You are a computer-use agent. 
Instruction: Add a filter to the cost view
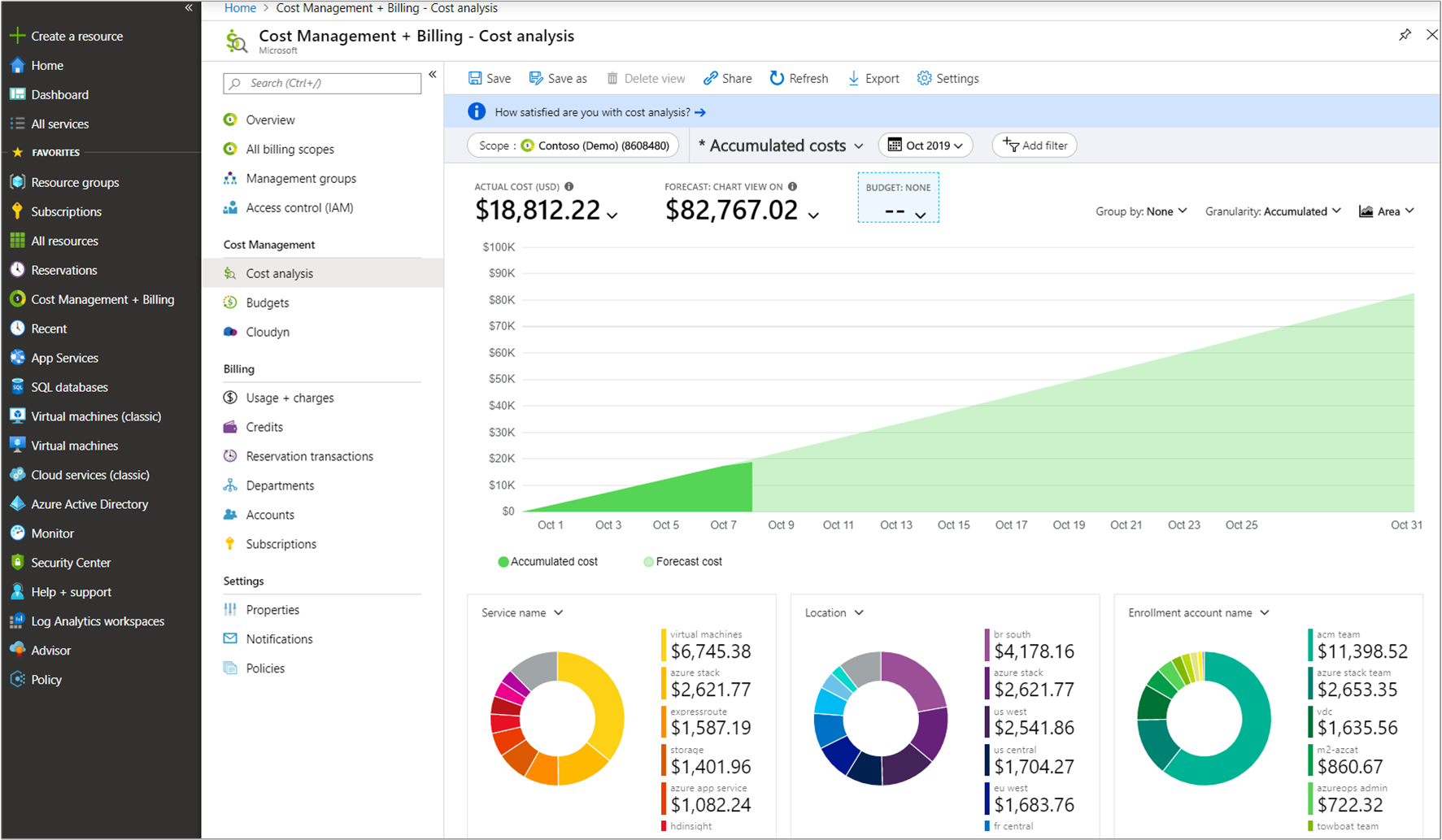[1034, 145]
